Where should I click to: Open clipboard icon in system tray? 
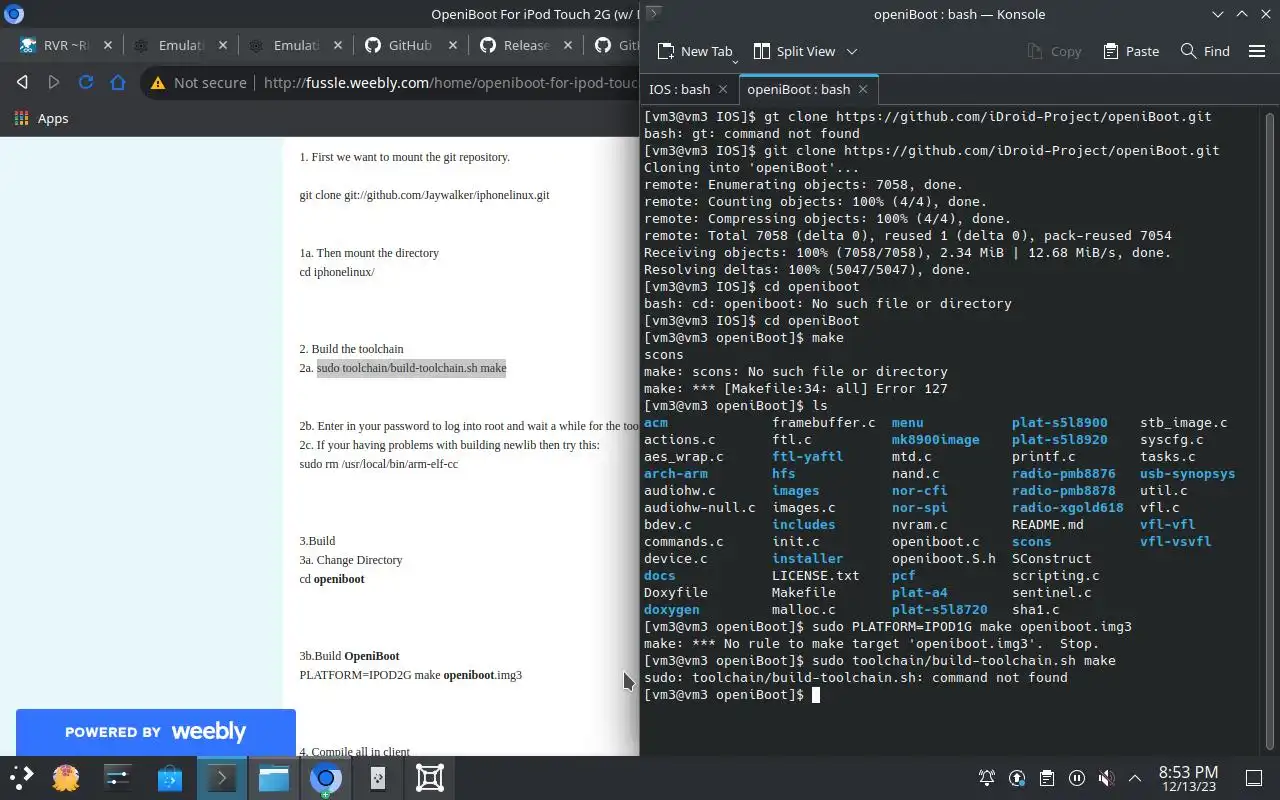coord(1046,778)
